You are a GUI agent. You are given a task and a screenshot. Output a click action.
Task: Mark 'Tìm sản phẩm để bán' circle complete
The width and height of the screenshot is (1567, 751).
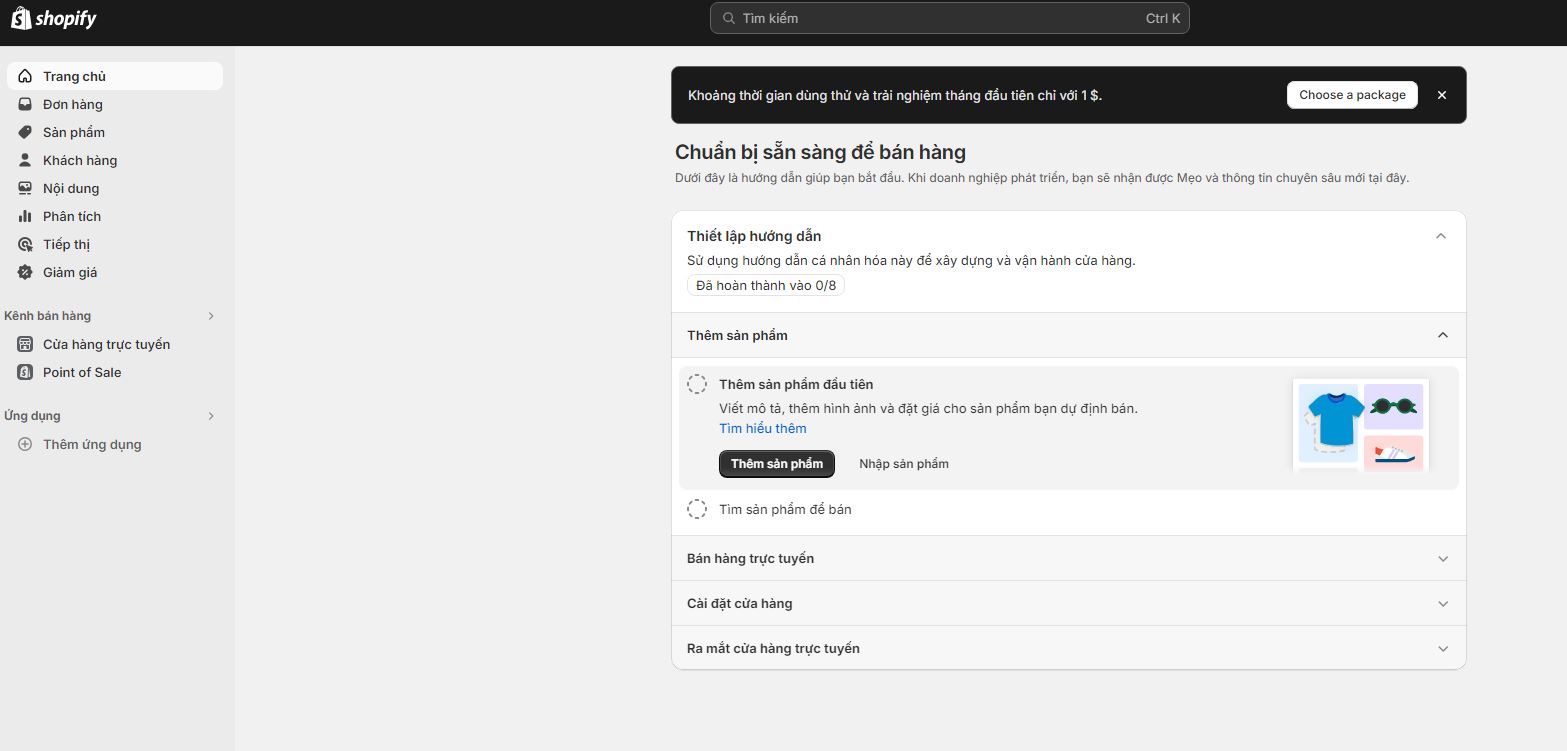(x=697, y=510)
